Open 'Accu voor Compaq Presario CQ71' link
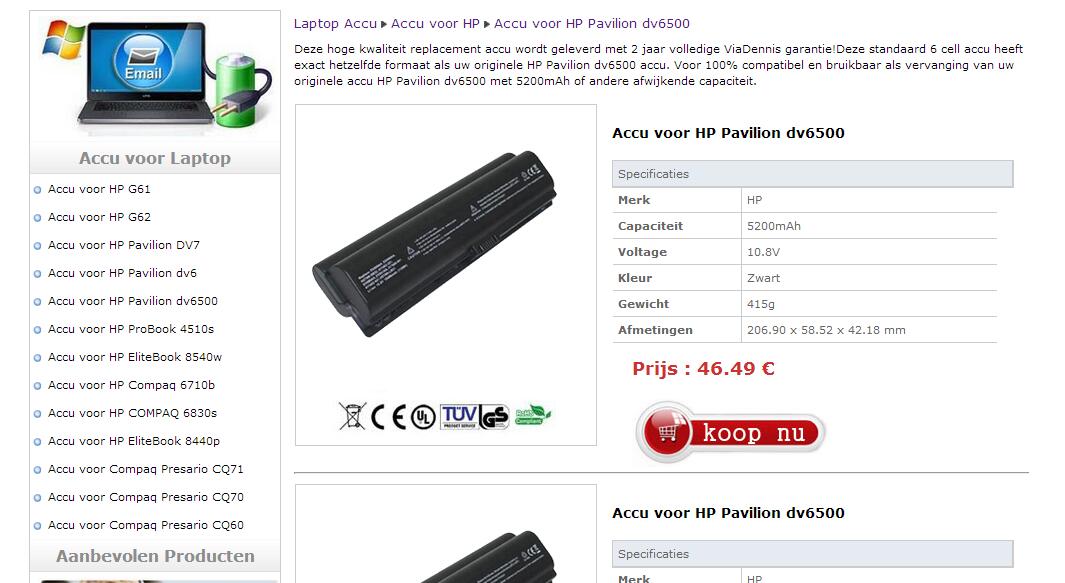This screenshot has height=583, width=1065. pyautogui.click(x=145, y=469)
